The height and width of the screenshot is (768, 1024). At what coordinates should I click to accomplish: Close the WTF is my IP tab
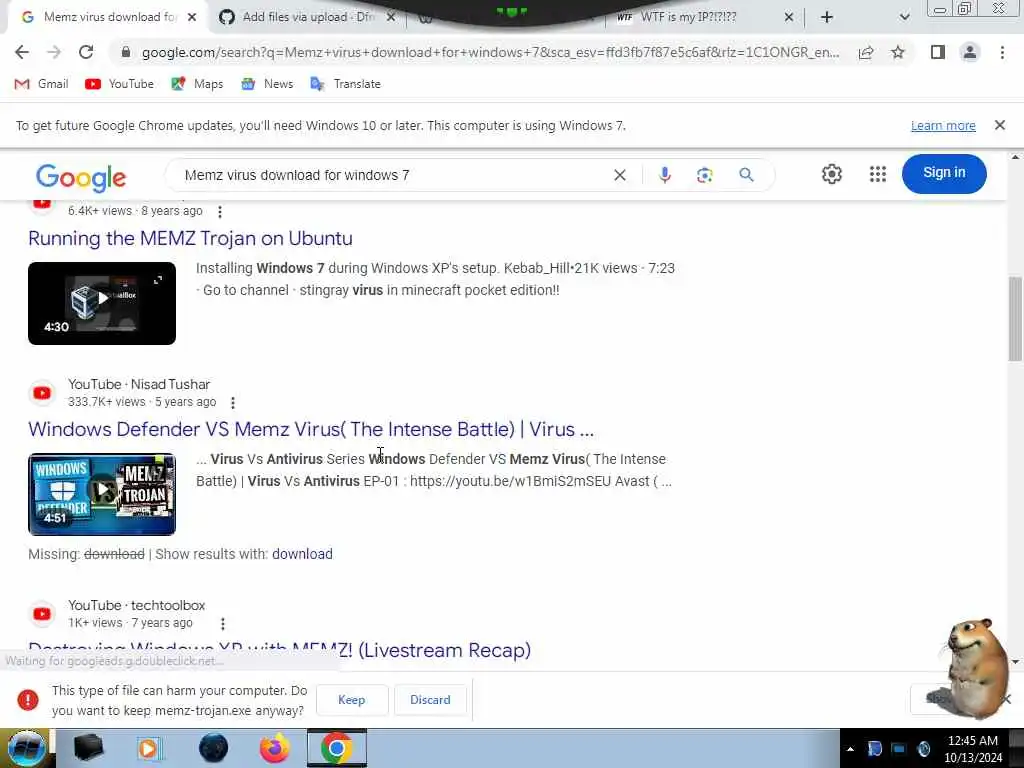tap(788, 17)
